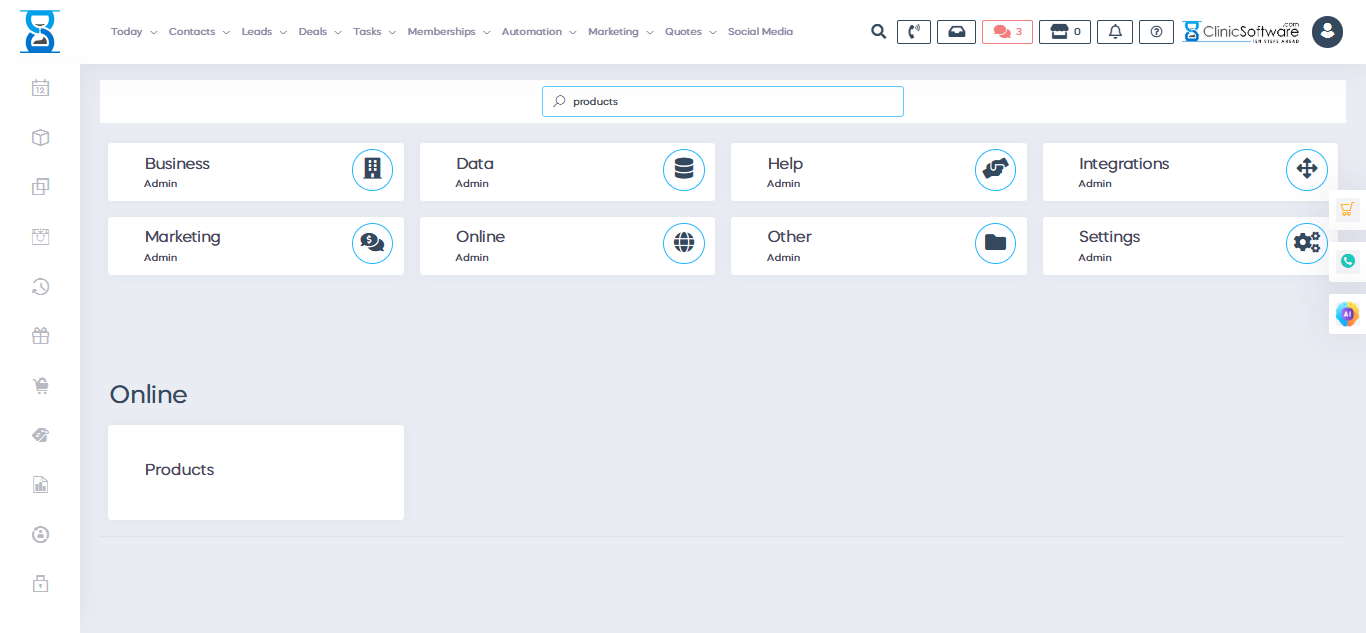
Task: Click the user profile avatar
Action: (1327, 32)
